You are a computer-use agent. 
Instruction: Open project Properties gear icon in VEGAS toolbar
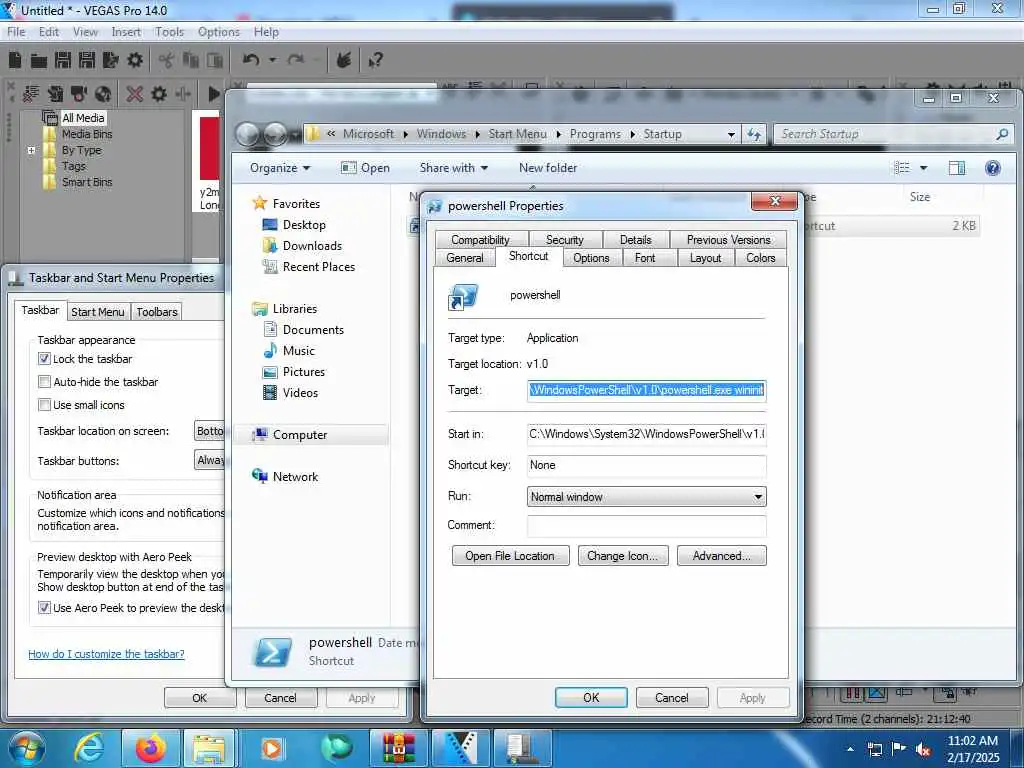click(x=135, y=60)
